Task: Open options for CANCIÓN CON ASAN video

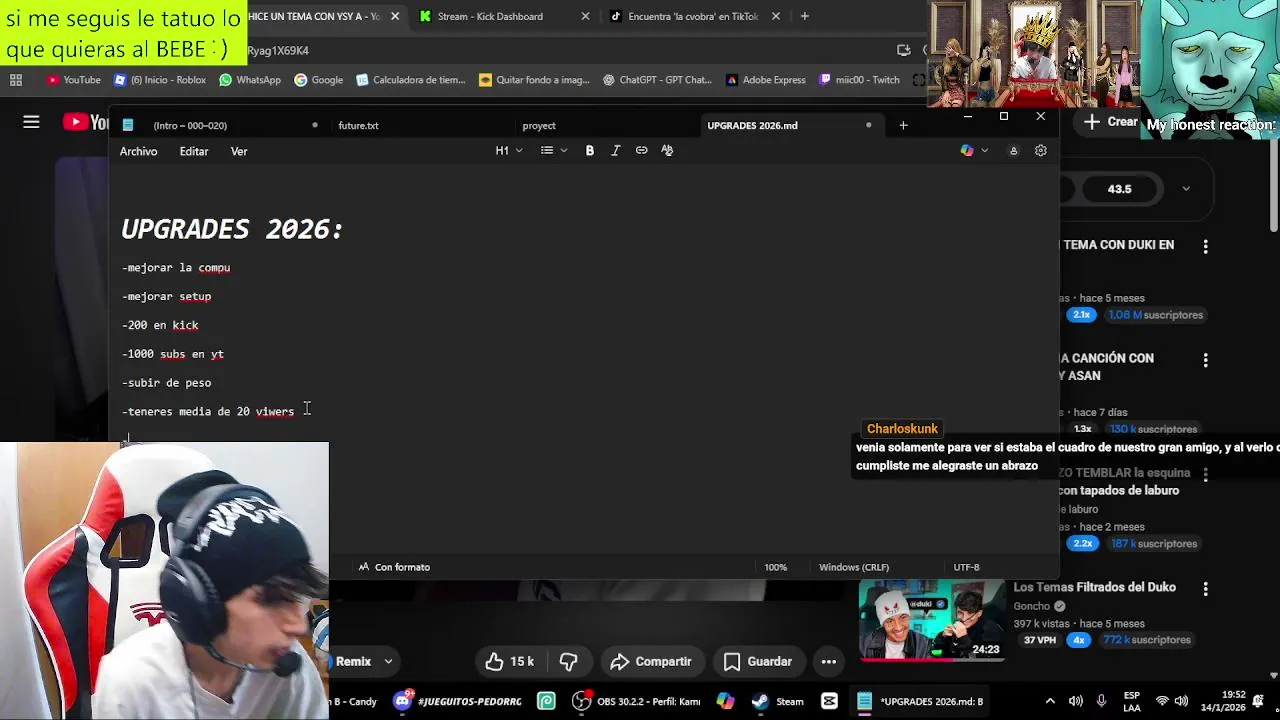Action: pos(1206,359)
